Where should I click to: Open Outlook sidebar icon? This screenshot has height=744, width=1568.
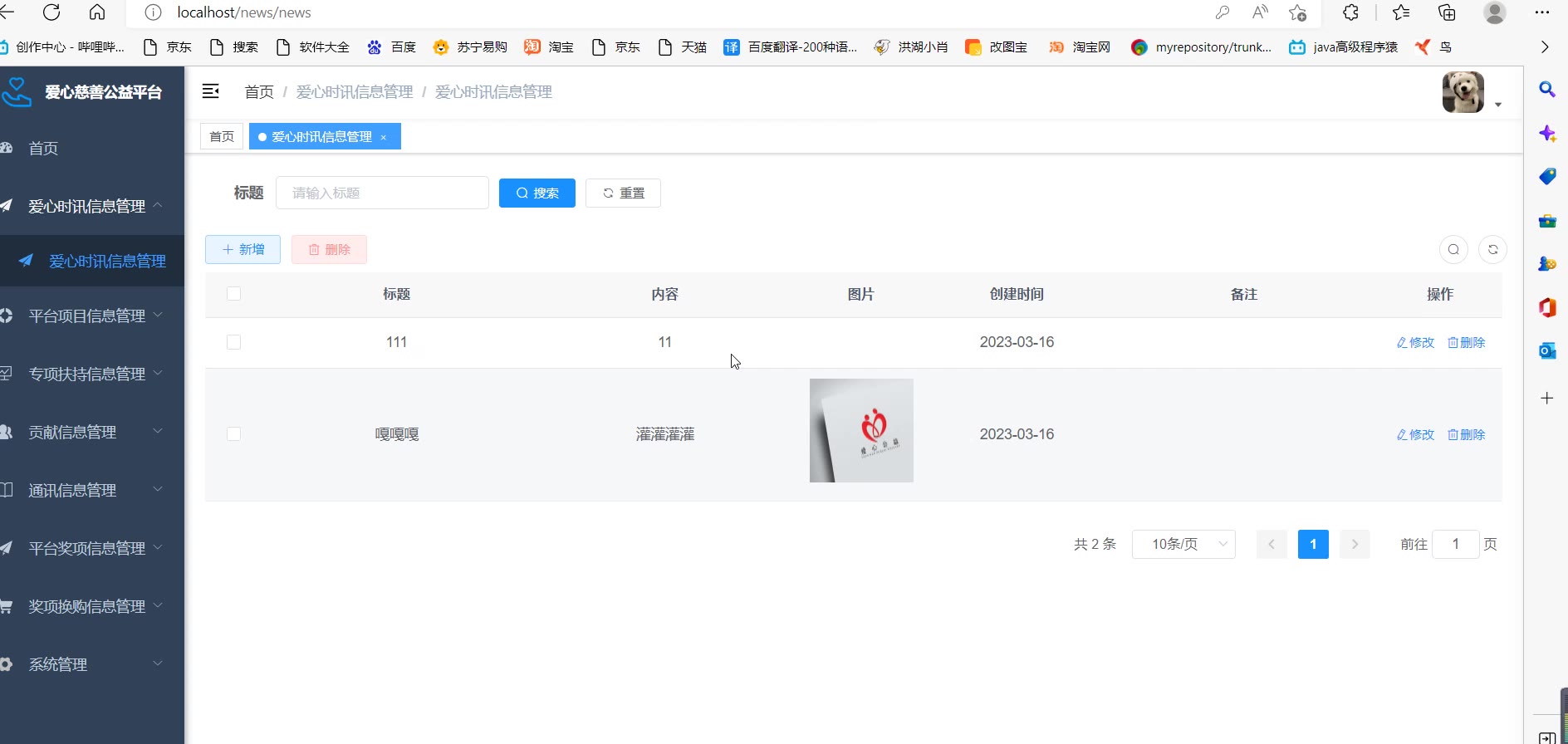point(1546,350)
